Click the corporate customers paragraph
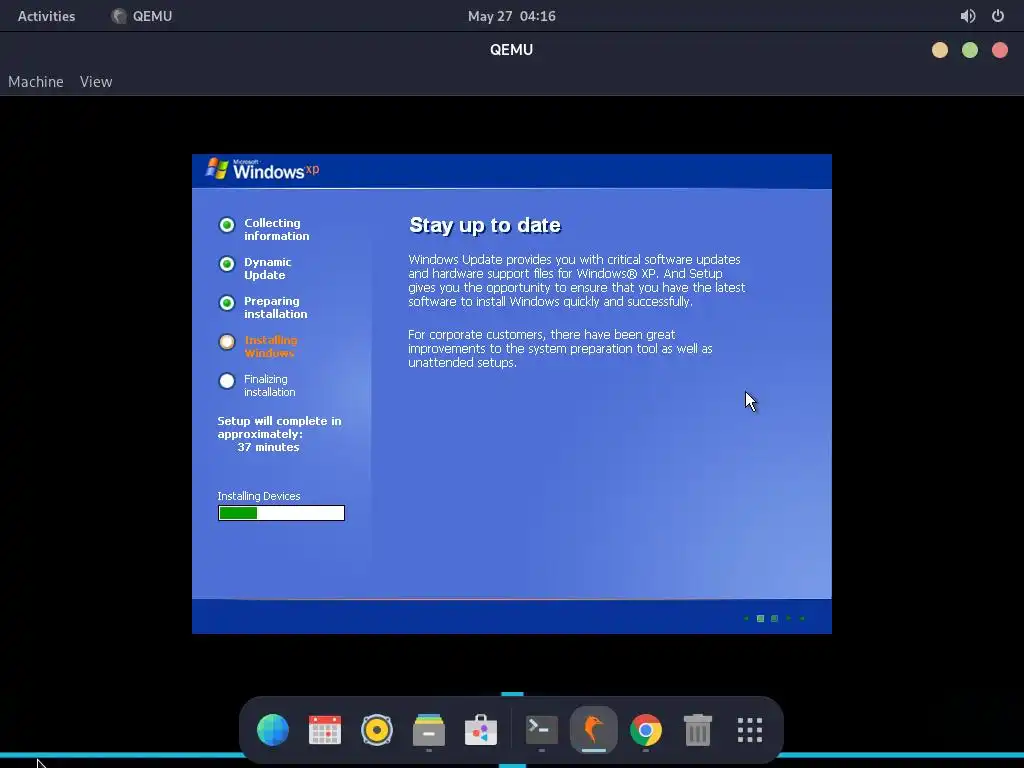Screen dimensions: 1024x768 (x=560, y=349)
